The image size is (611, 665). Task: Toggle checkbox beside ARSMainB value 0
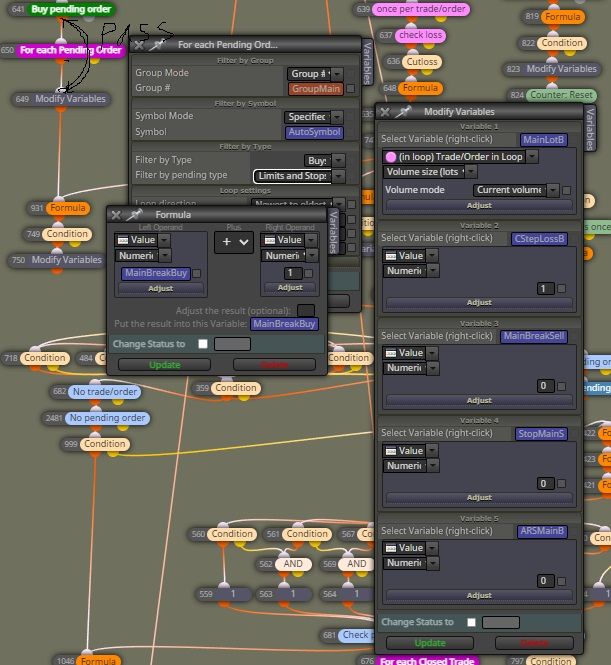click(x=561, y=581)
